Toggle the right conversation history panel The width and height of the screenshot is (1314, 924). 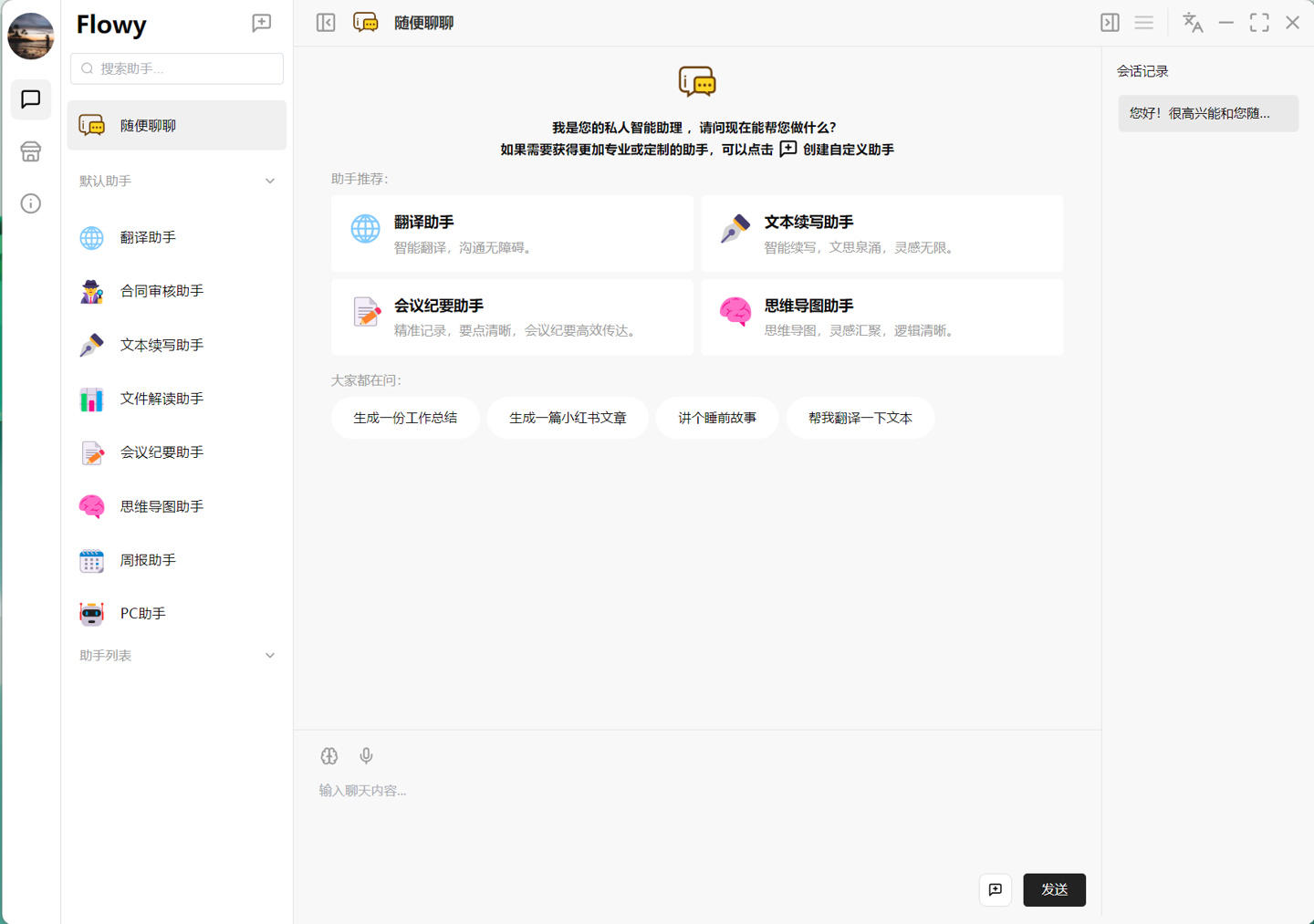click(x=1110, y=23)
